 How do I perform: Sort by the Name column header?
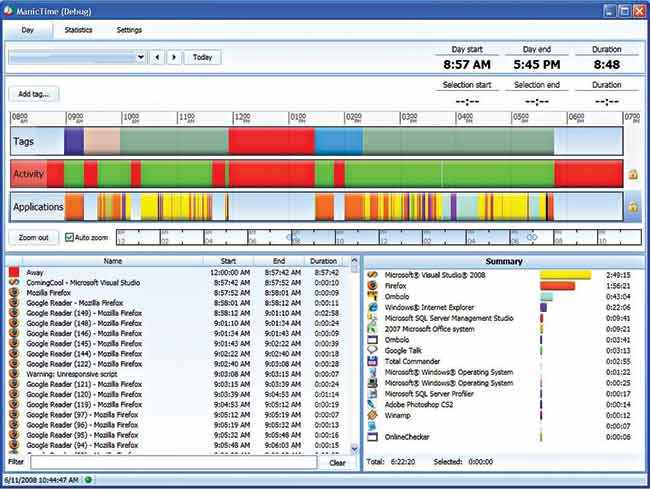click(x=112, y=261)
